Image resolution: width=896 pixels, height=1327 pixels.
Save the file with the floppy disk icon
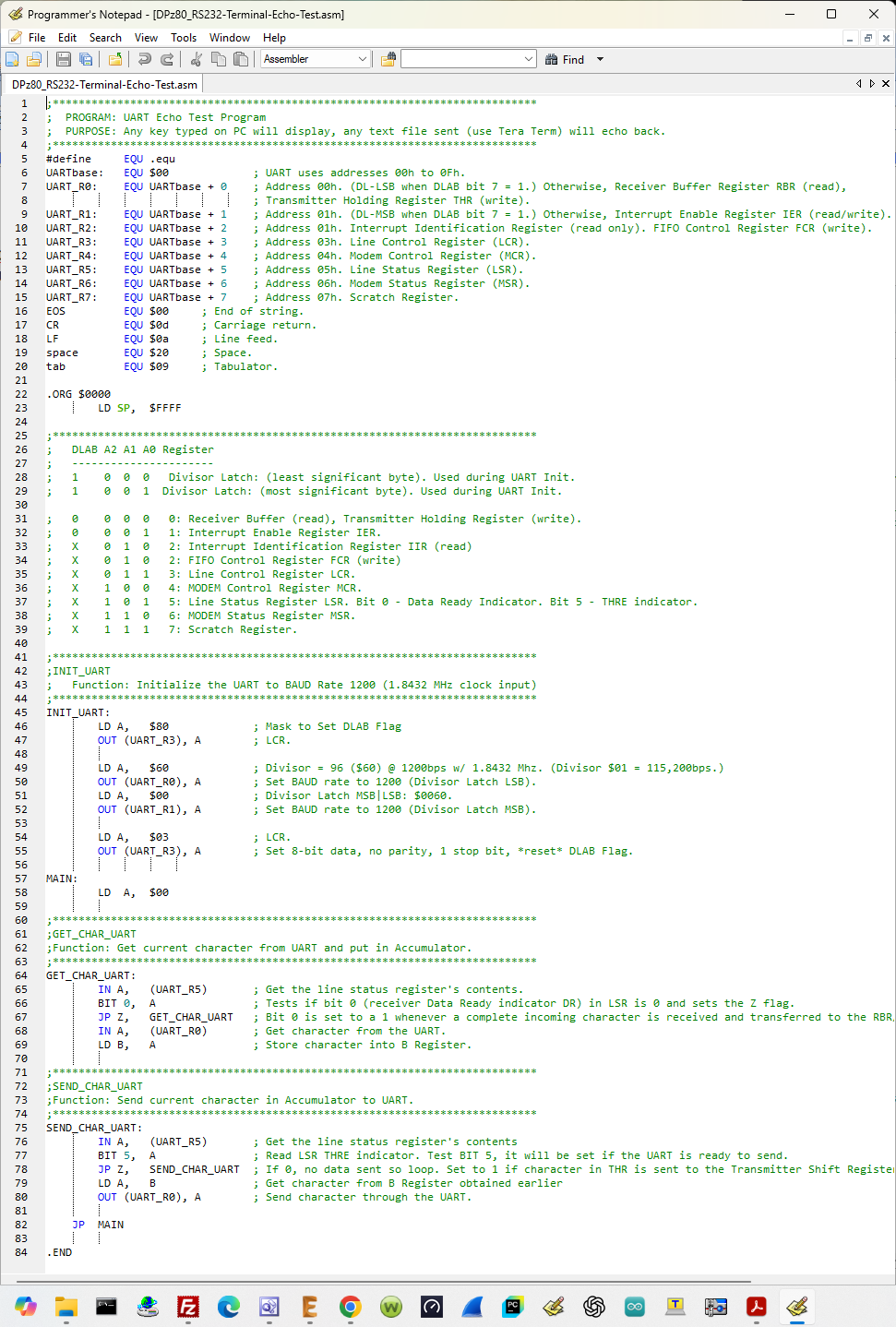[x=64, y=59]
